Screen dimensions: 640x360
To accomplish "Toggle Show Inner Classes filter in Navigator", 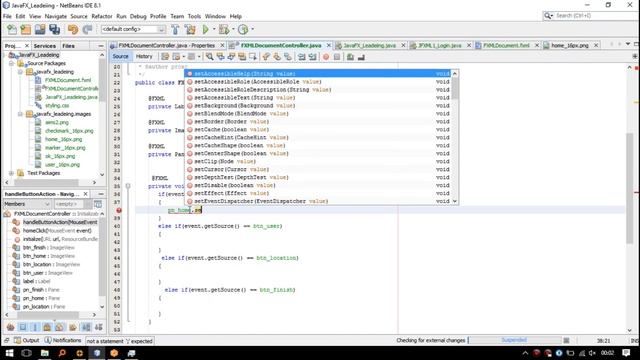I will 60,327.
